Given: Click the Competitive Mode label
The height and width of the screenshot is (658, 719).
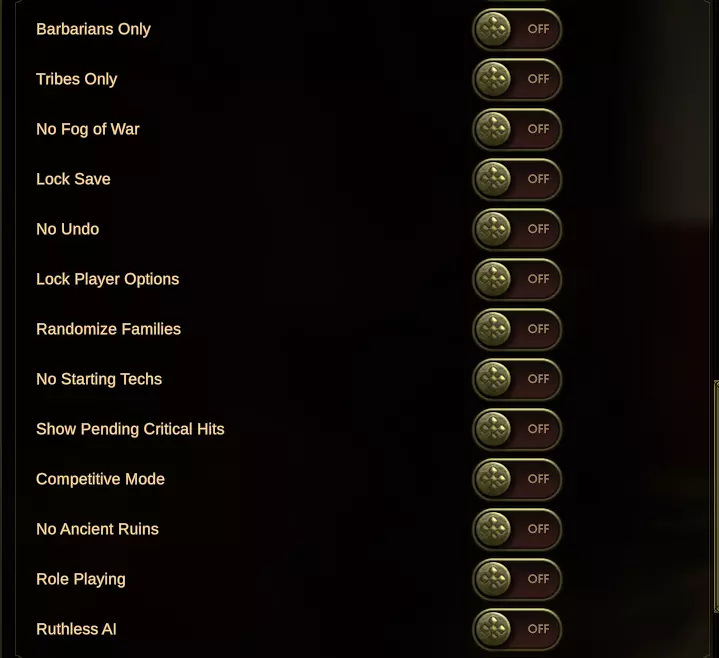Looking at the screenshot, I should [x=100, y=479].
